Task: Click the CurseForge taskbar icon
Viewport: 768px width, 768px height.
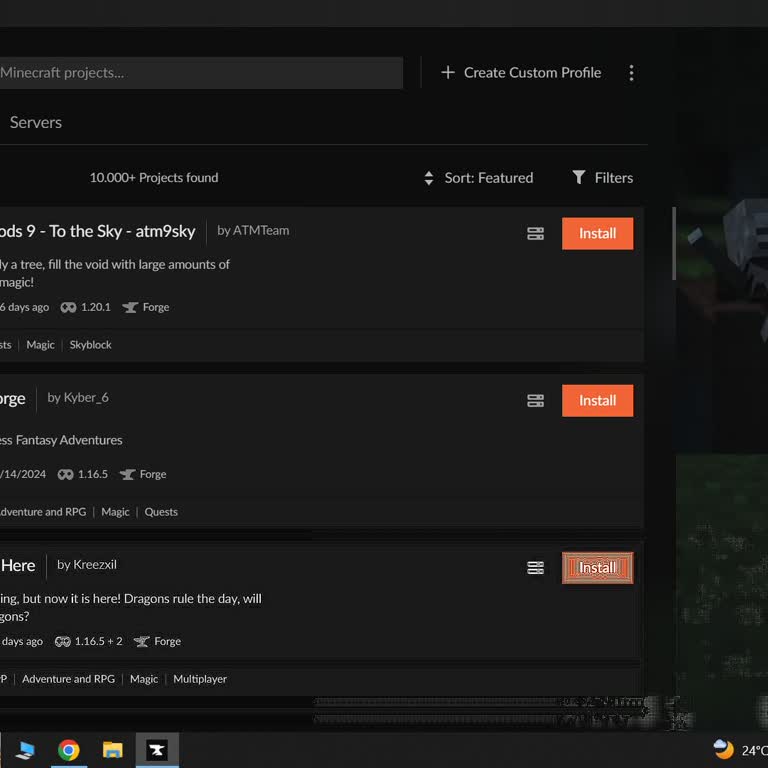Action: click(x=157, y=750)
